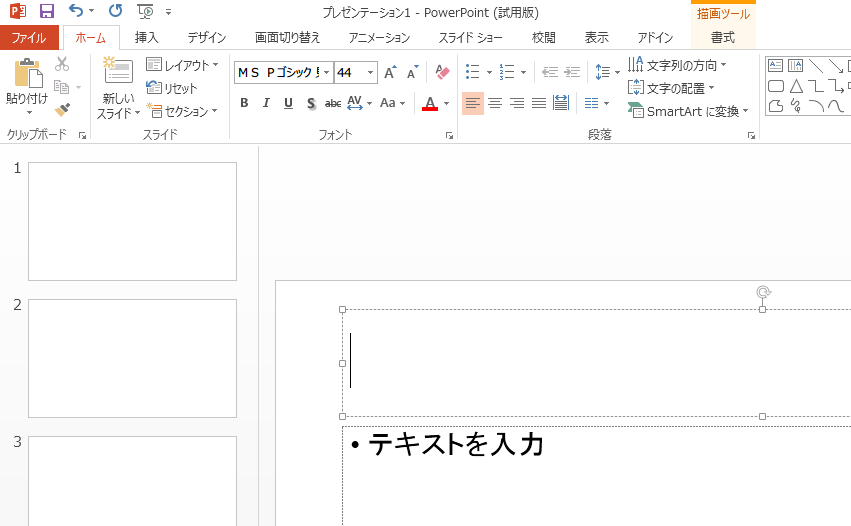This screenshot has width=851, height=526.
Task: Open line spacing icon menu
Action: click(607, 72)
